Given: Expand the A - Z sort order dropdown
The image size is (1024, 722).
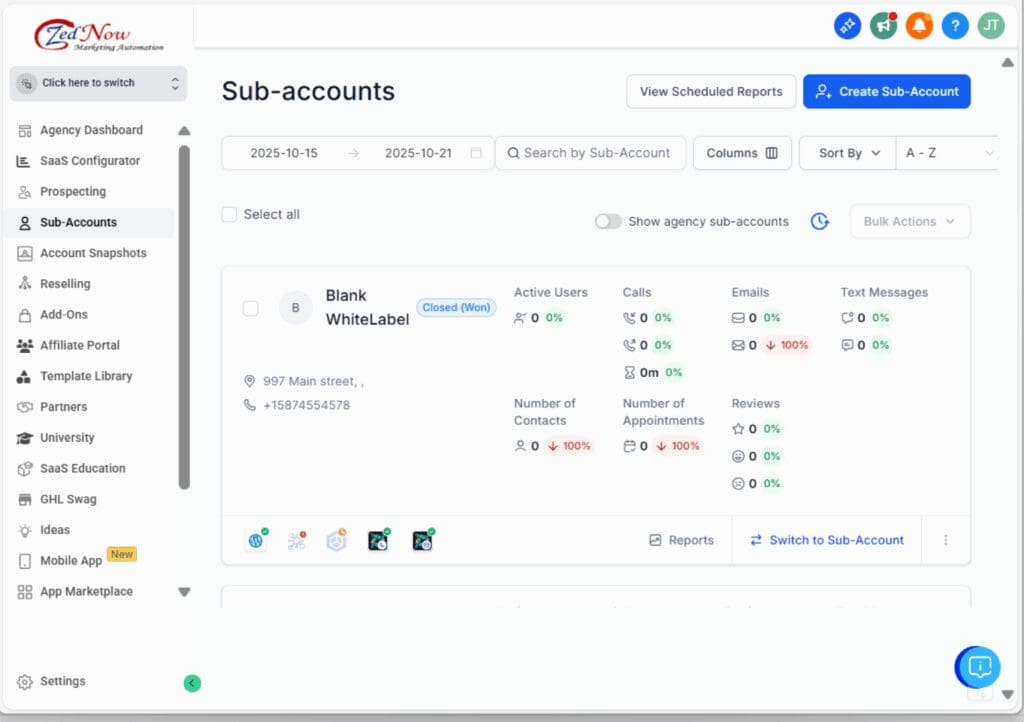Looking at the screenshot, I should [x=948, y=153].
